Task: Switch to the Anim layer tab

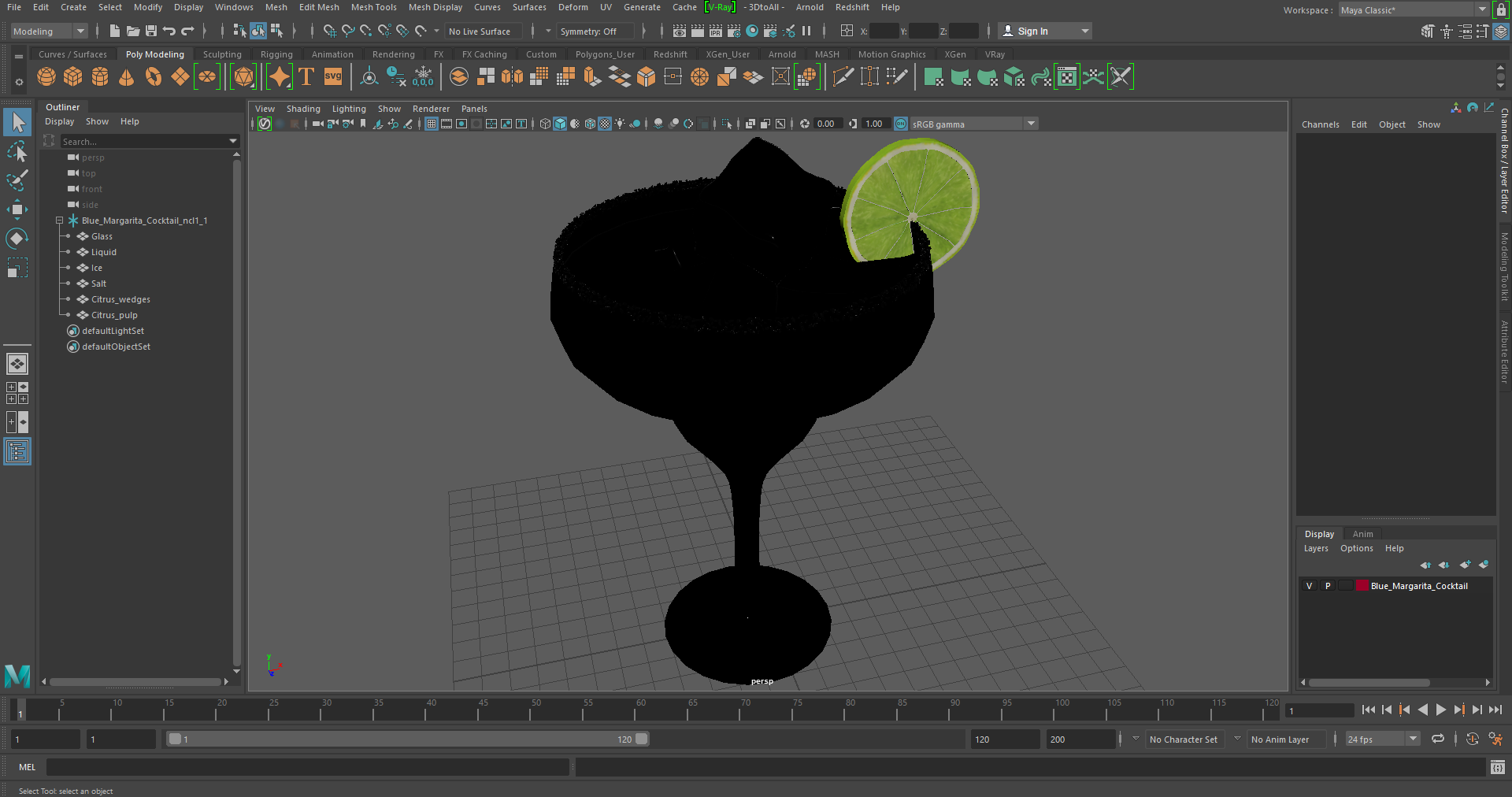Action: pyautogui.click(x=1362, y=534)
